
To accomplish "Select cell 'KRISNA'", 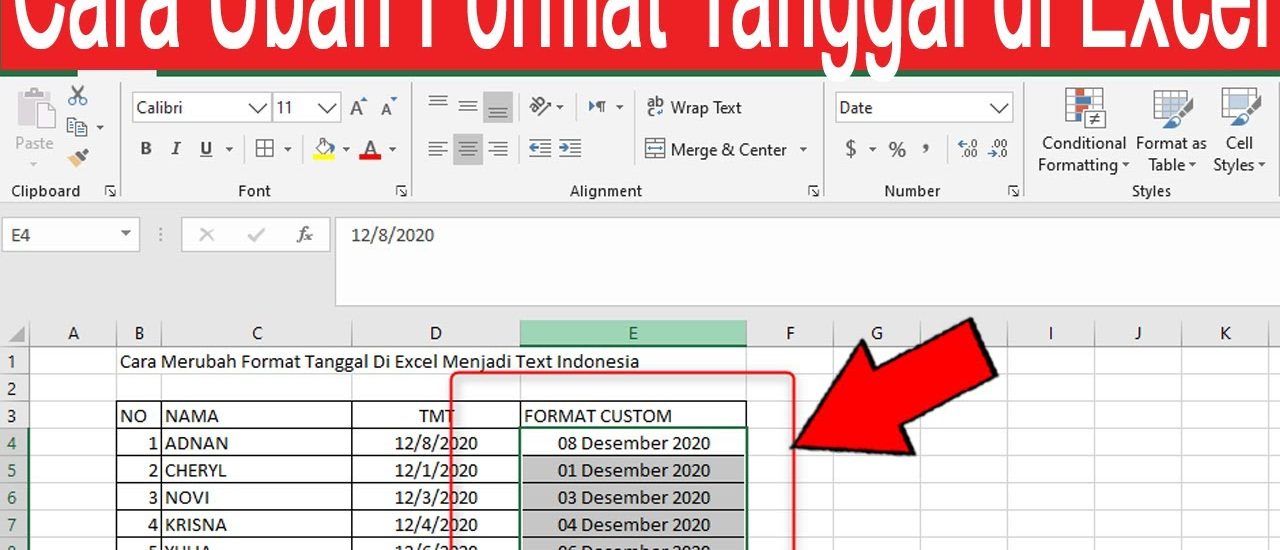I will pyautogui.click(x=256, y=524).
